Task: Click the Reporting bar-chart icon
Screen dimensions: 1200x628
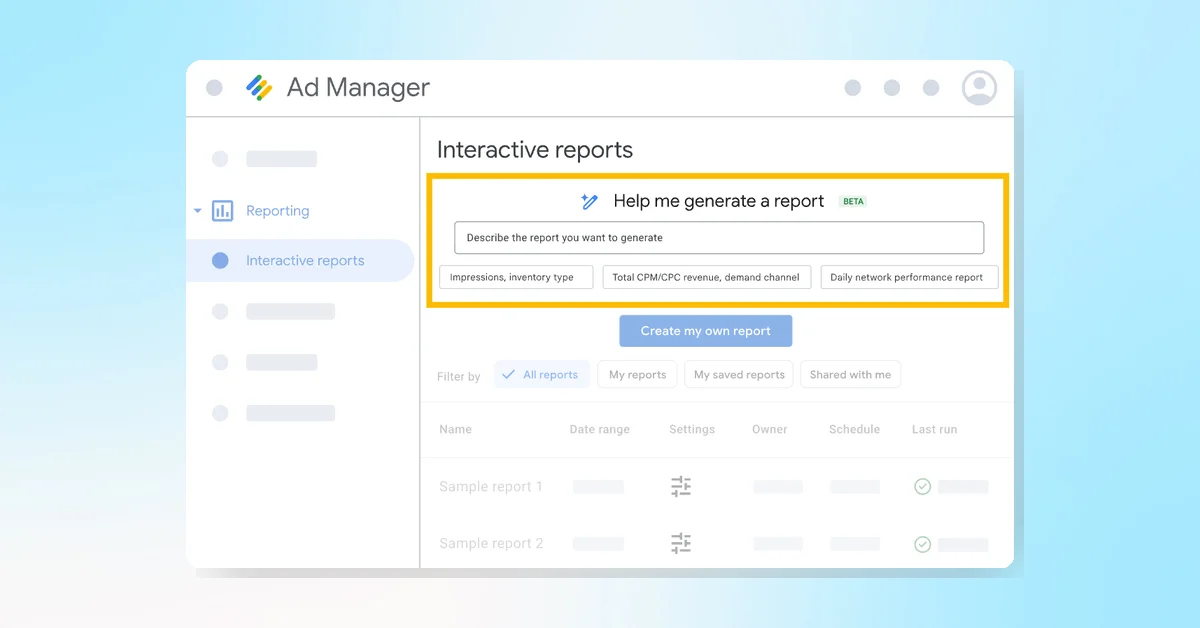Action: 220,210
